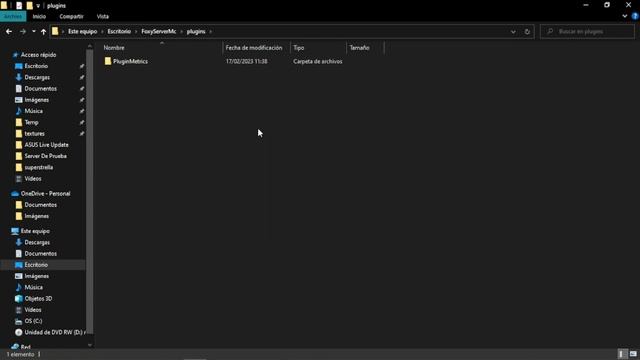Open Vídeos under Este equipo
640x360 pixels.
tap(33, 310)
